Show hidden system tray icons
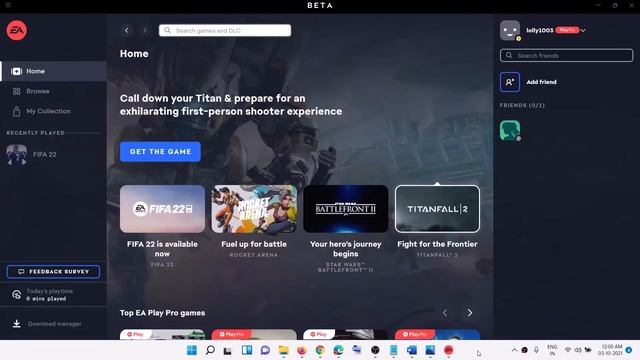Viewport: 640px width, 360px height. [514, 350]
